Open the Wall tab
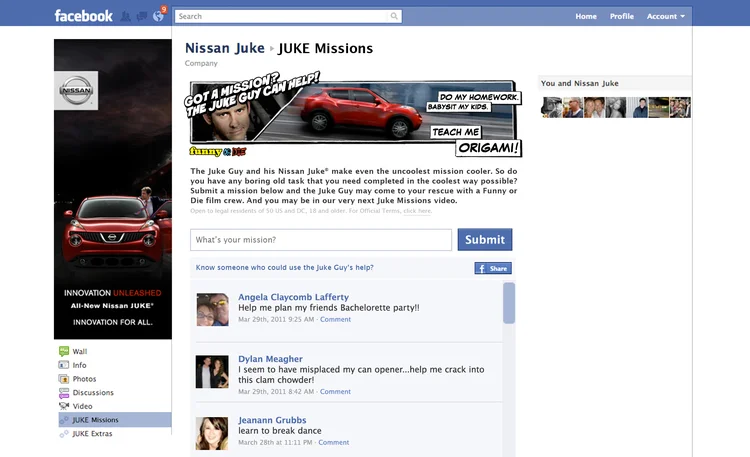750x457 pixels. 80,351
